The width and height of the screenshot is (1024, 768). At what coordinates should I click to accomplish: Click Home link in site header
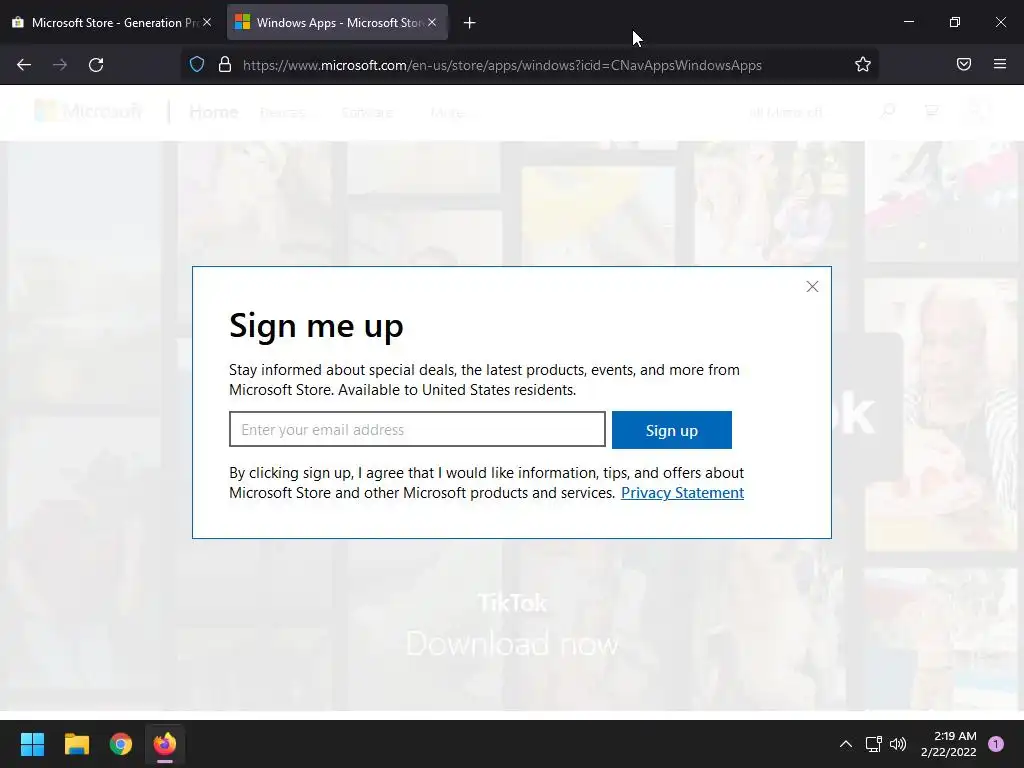pos(214,112)
